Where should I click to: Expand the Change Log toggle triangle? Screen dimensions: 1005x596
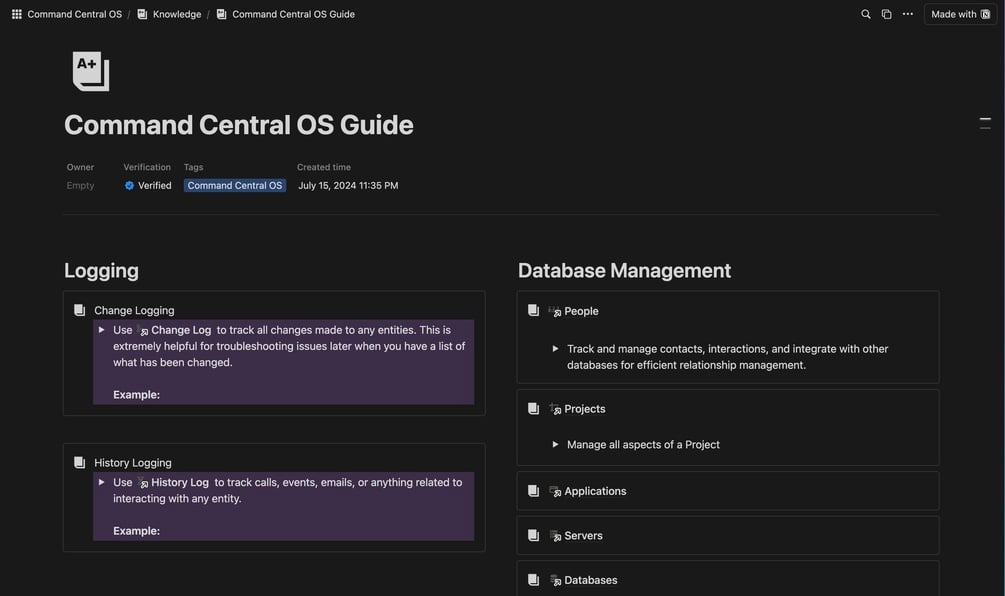pos(101,329)
